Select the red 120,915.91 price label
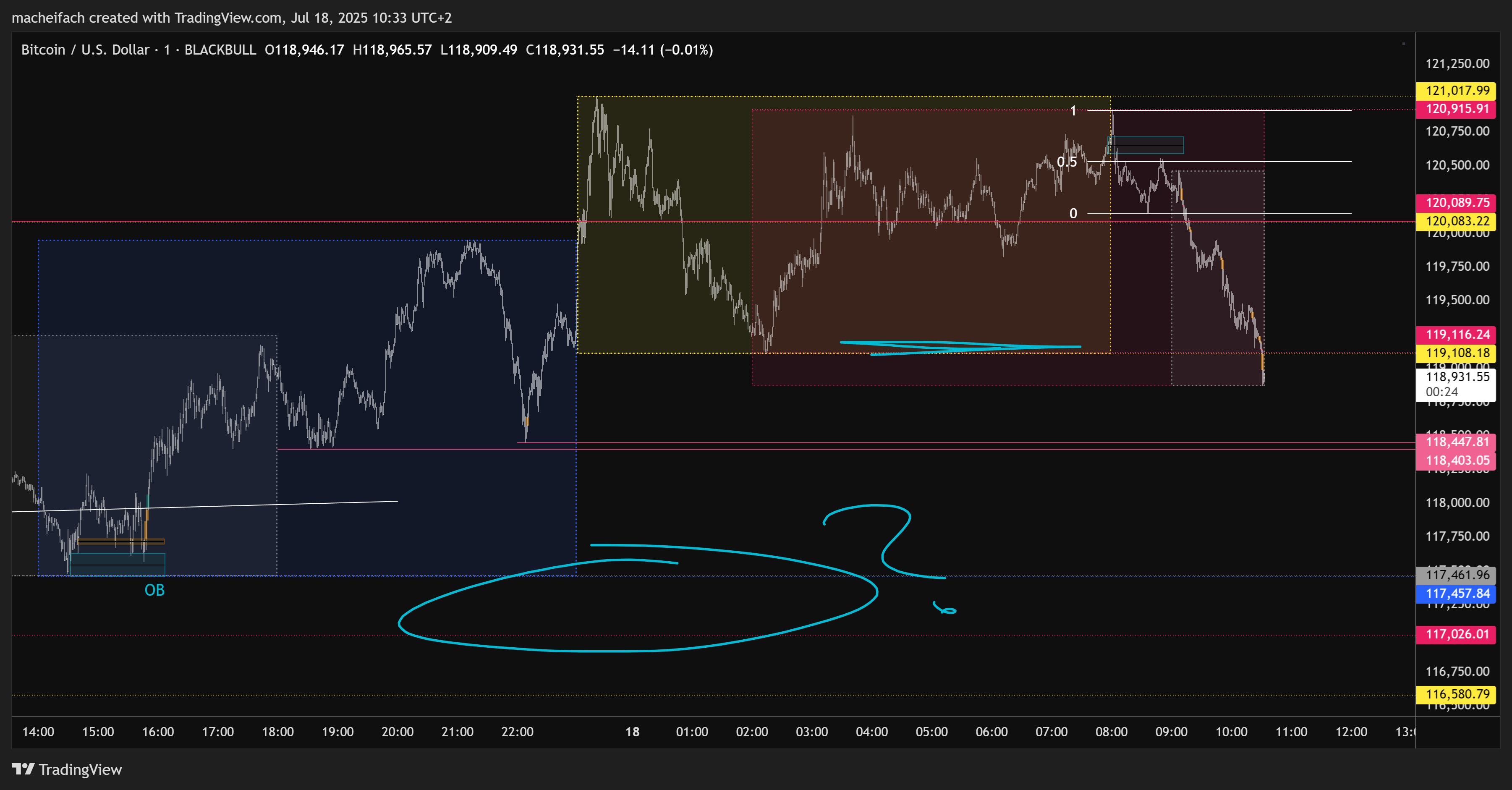The image size is (1512, 790). click(x=1457, y=109)
